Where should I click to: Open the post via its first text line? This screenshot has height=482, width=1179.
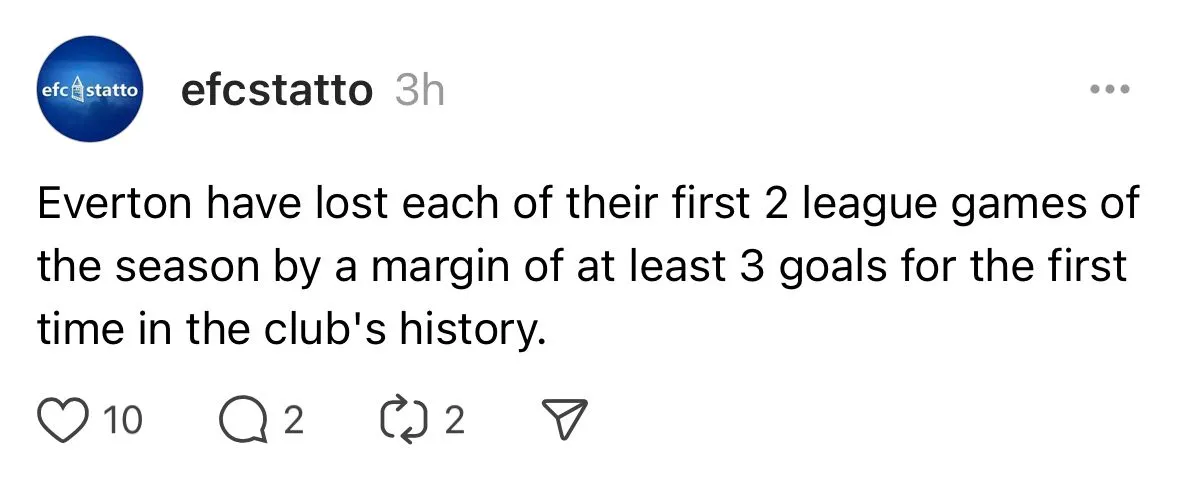point(588,205)
